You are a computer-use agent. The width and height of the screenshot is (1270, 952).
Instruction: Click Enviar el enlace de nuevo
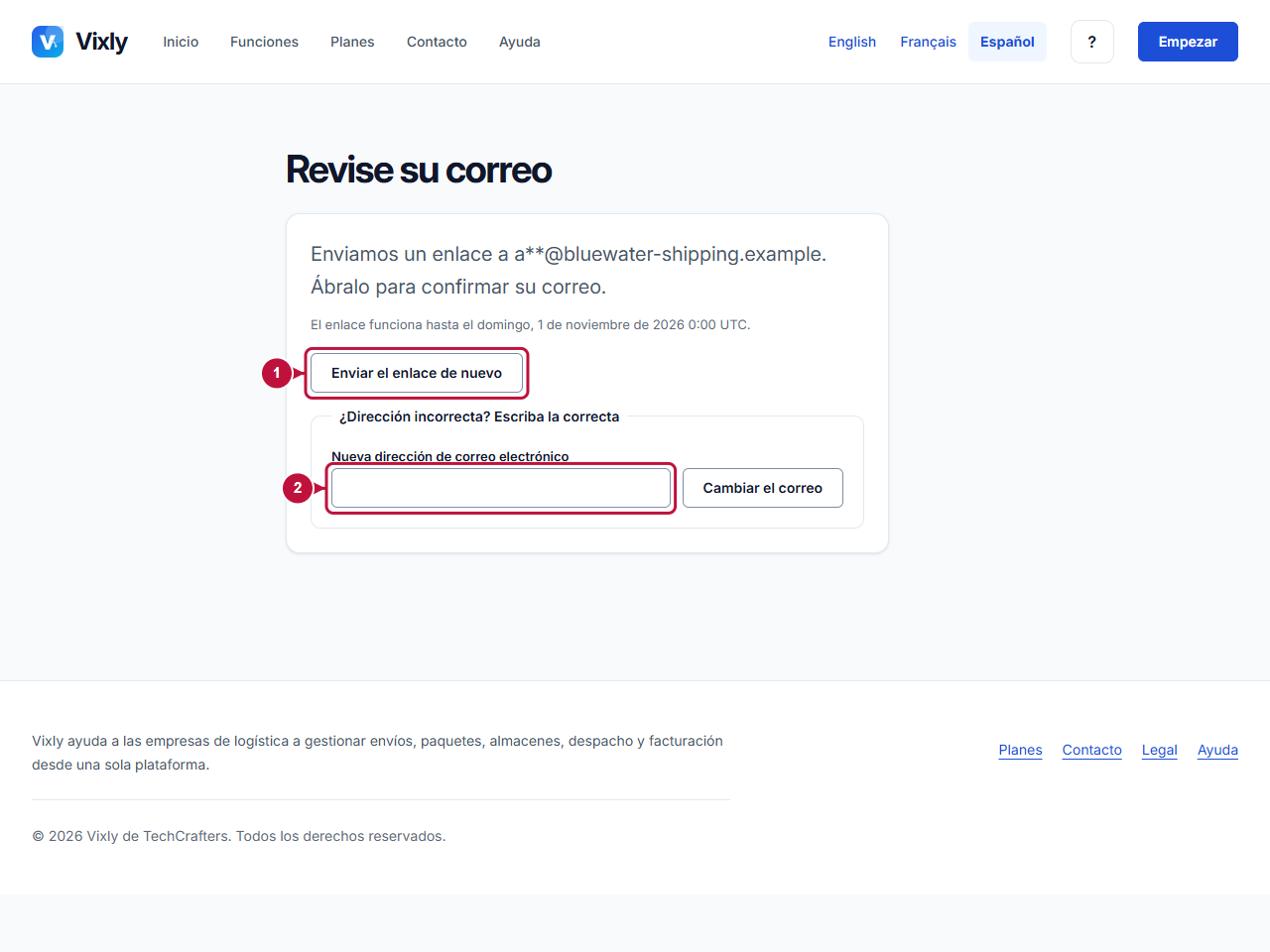tap(417, 373)
